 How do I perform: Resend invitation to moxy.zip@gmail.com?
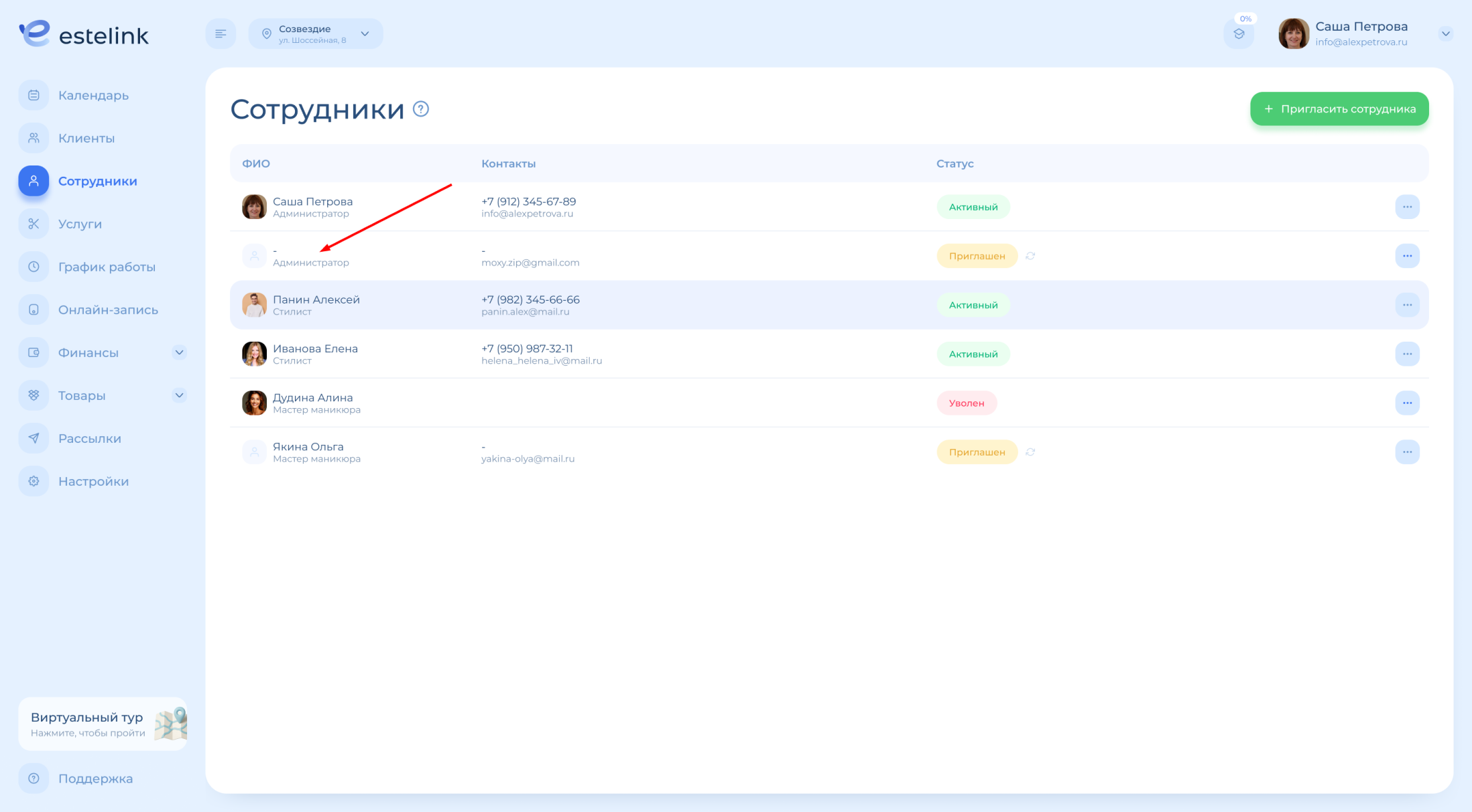coord(1030,256)
